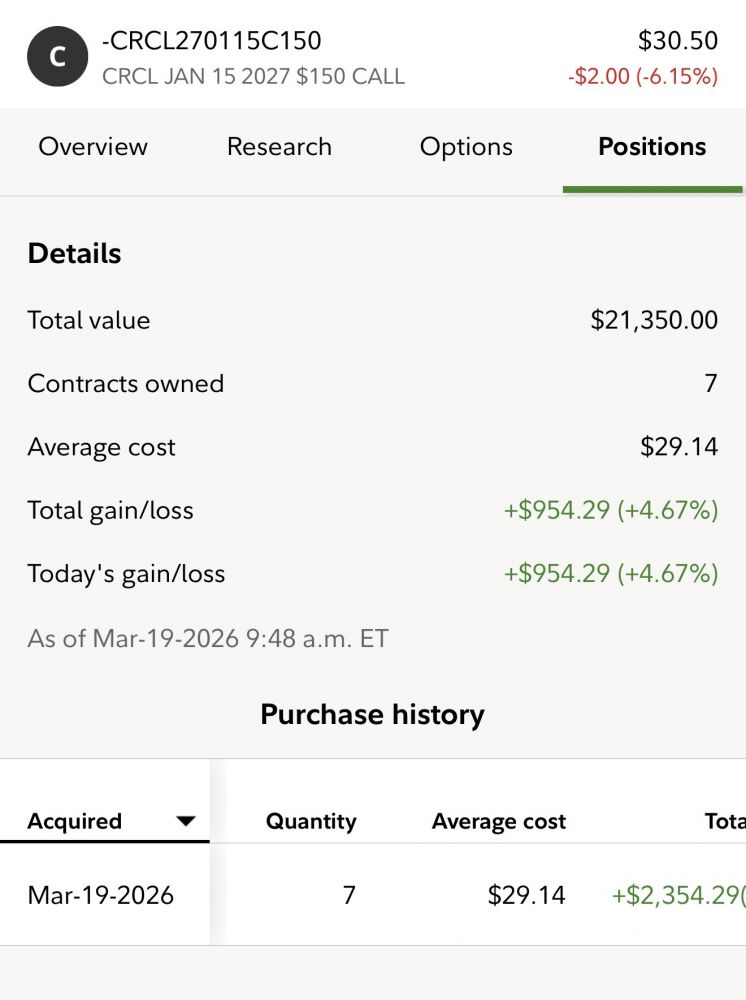Click the round C ticker icon
The width and height of the screenshot is (746, 1000).
pyautogui.click(x=58, y=58)
